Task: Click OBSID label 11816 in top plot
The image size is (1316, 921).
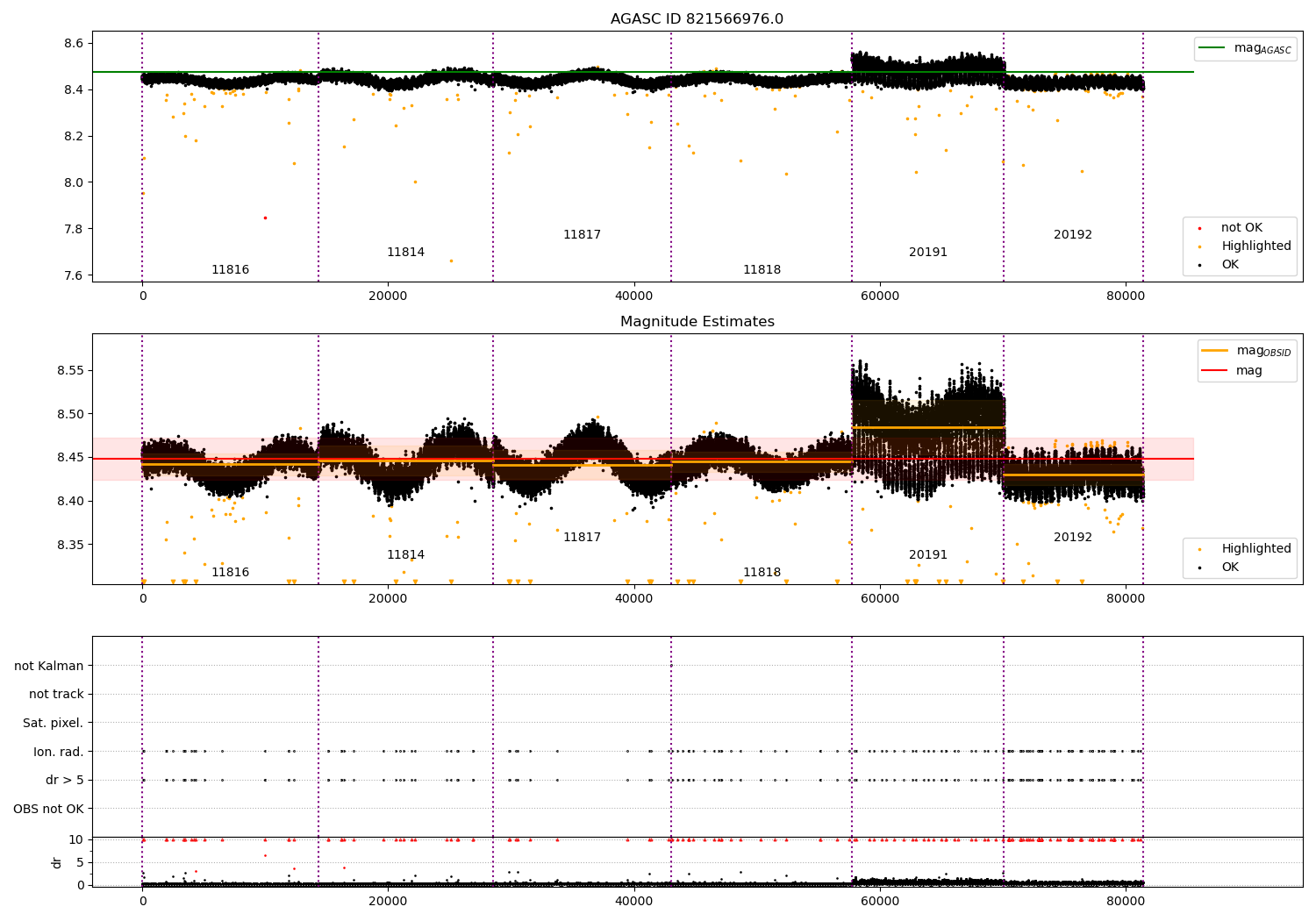Action: (230, 270)
